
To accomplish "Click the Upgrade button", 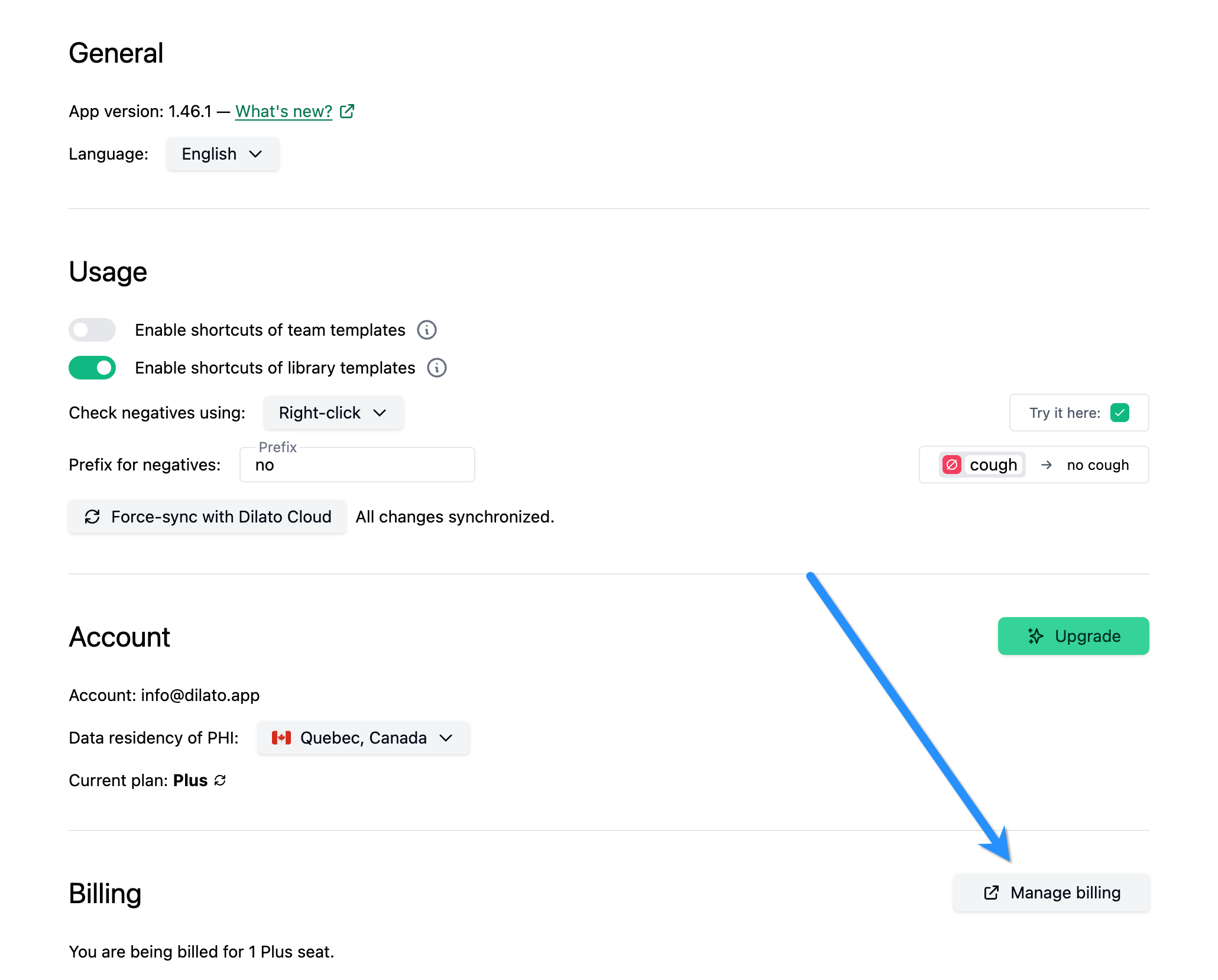I will click(x=1073, y=636).
